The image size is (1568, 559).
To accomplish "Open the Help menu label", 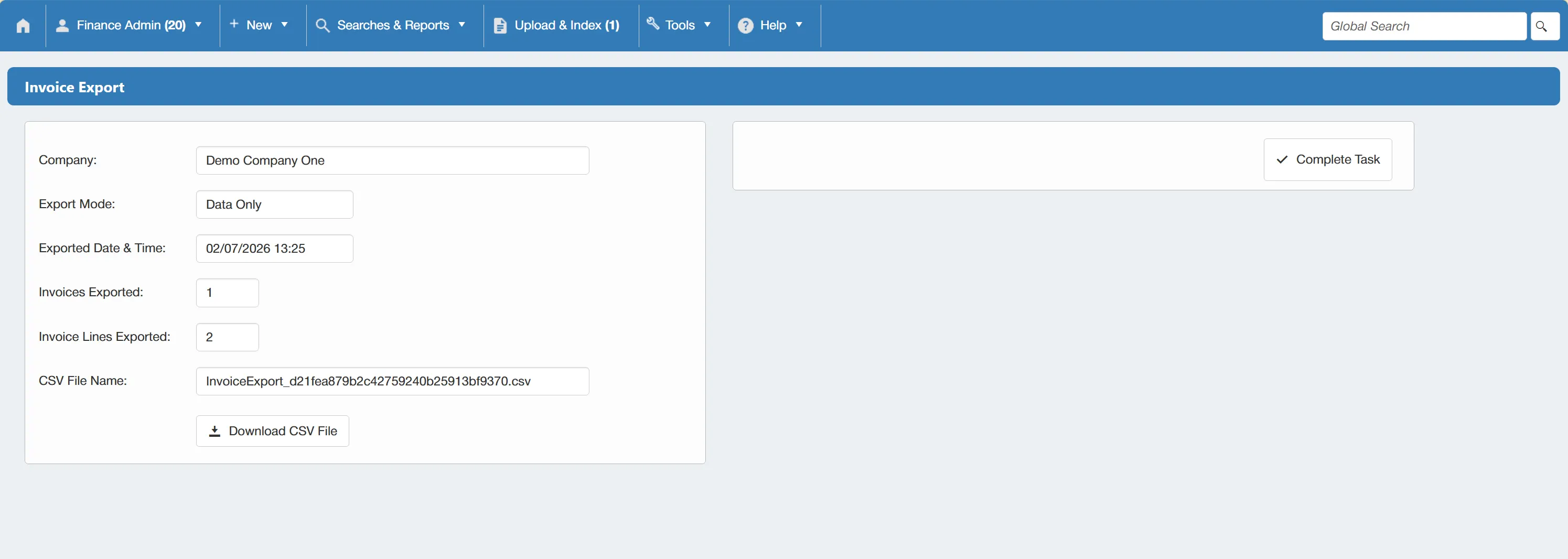I will pyautogui.click(x=773, y=26).
